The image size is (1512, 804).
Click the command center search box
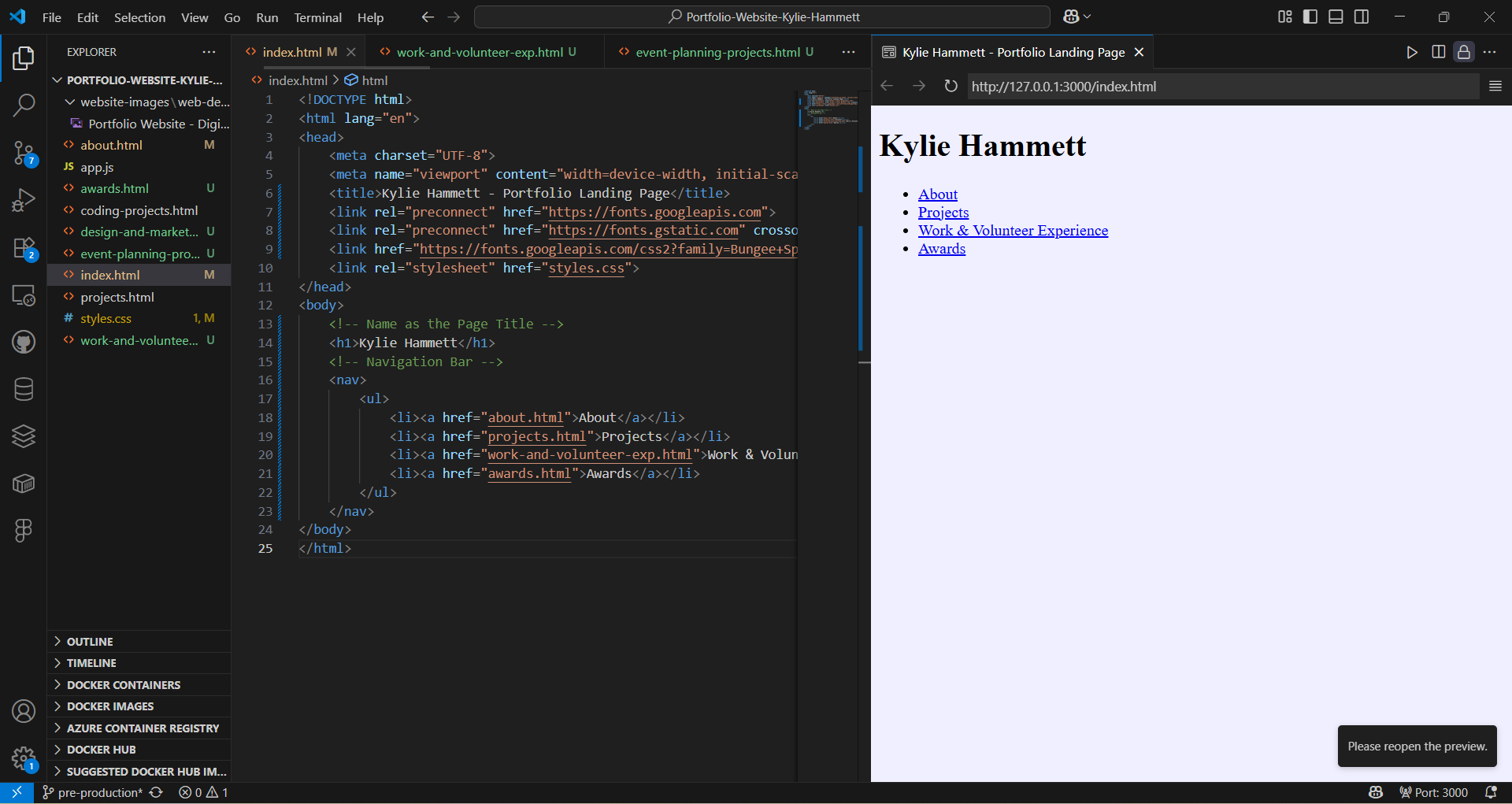pyautogui.click(x=762, y=17)
